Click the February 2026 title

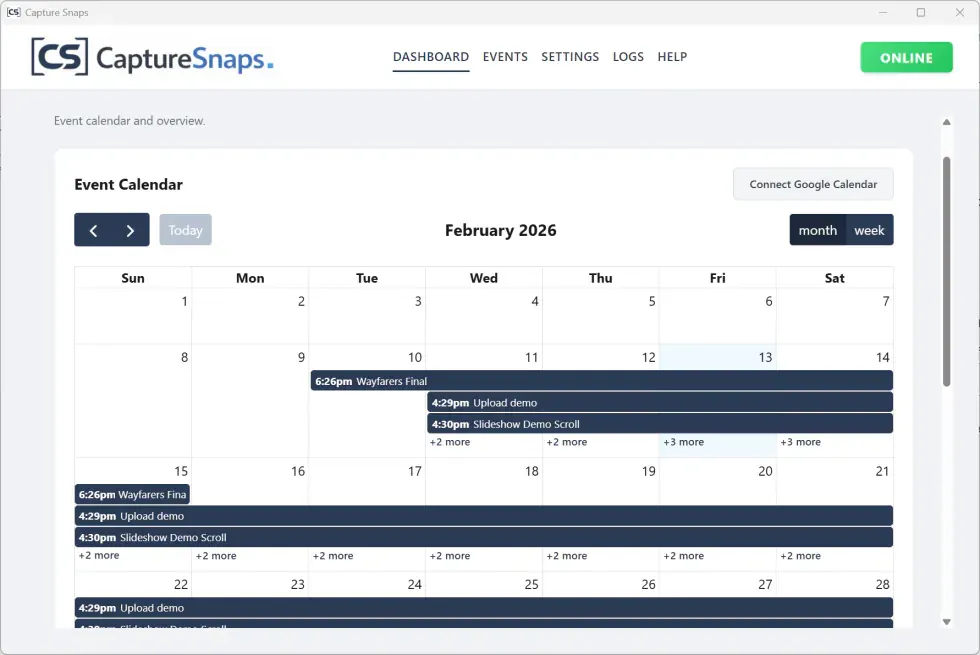tap(501, 230)
